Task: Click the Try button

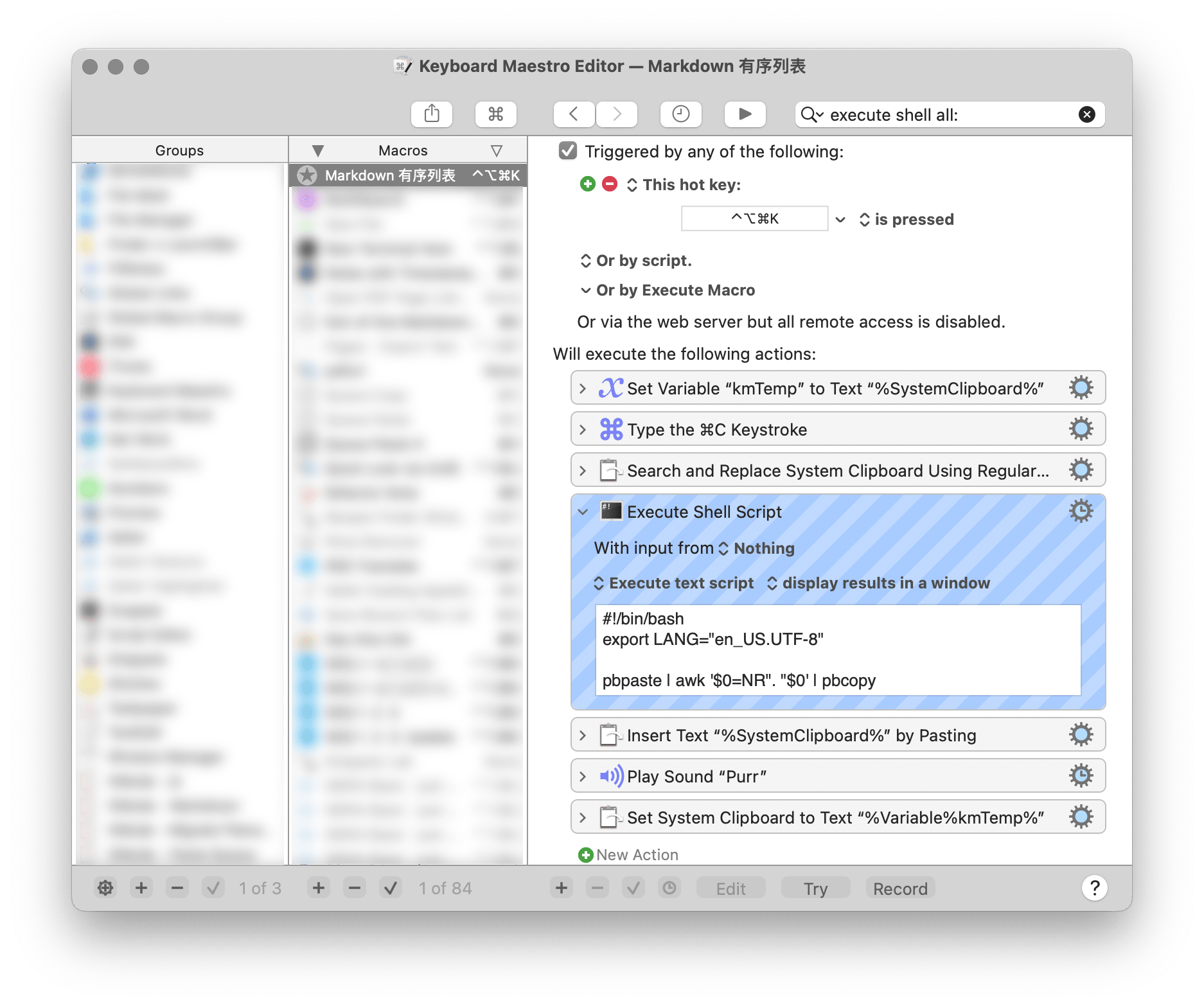Action: point(816,888)
